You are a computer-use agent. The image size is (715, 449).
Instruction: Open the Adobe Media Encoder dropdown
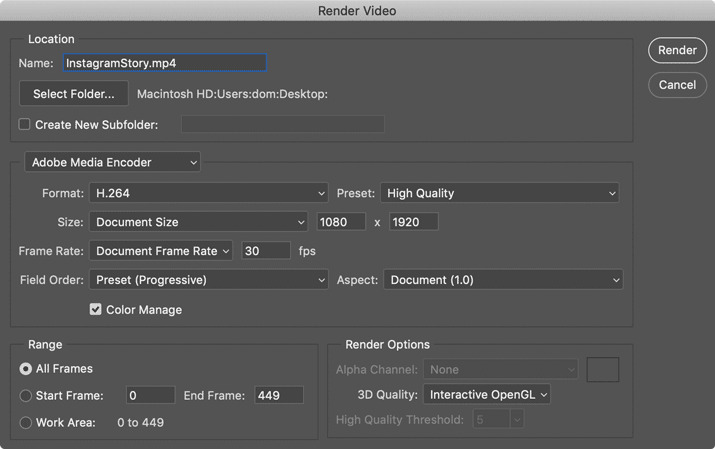(x=113, y=162)
